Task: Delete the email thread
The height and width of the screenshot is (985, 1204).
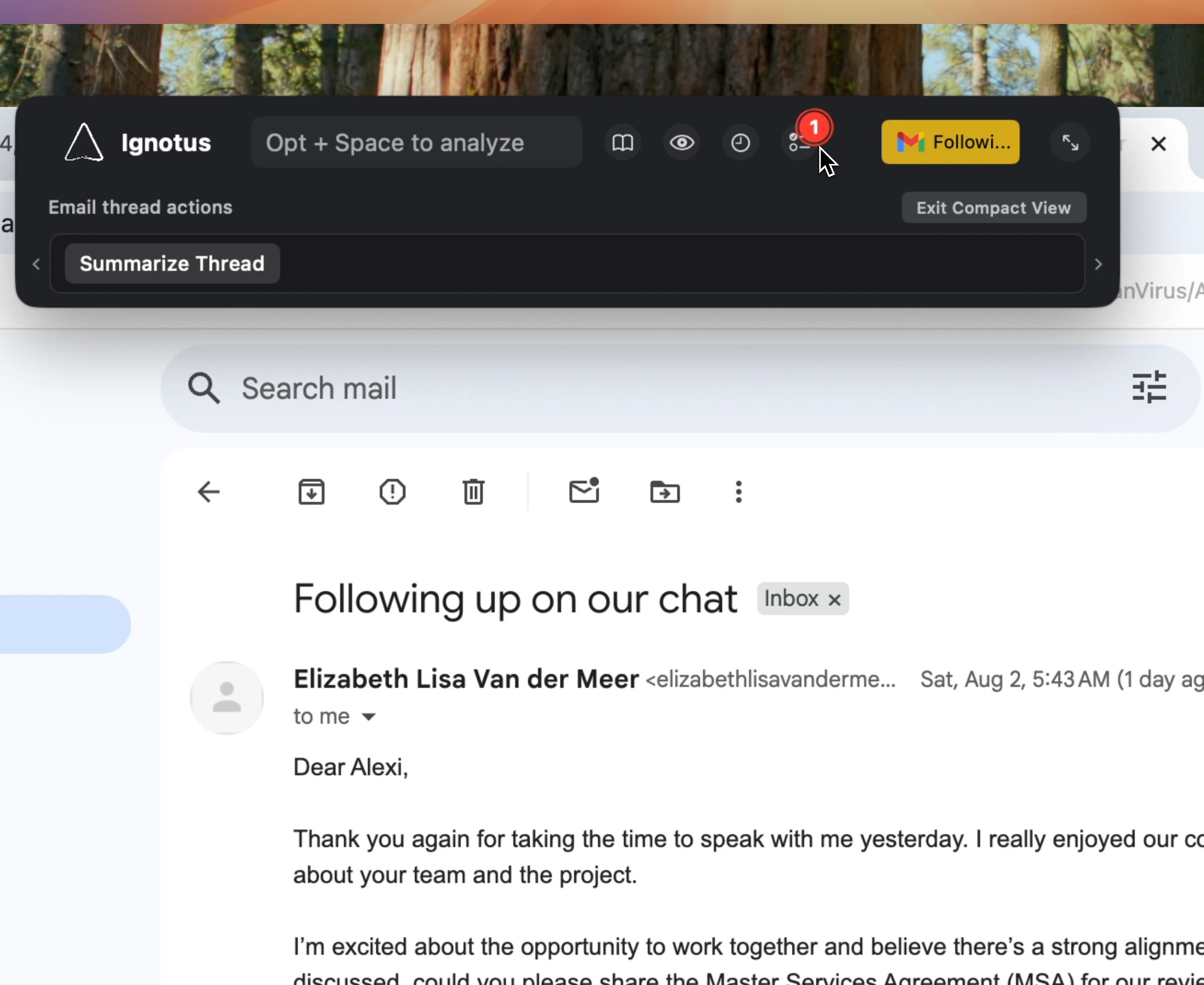Action: click(473, 492)
